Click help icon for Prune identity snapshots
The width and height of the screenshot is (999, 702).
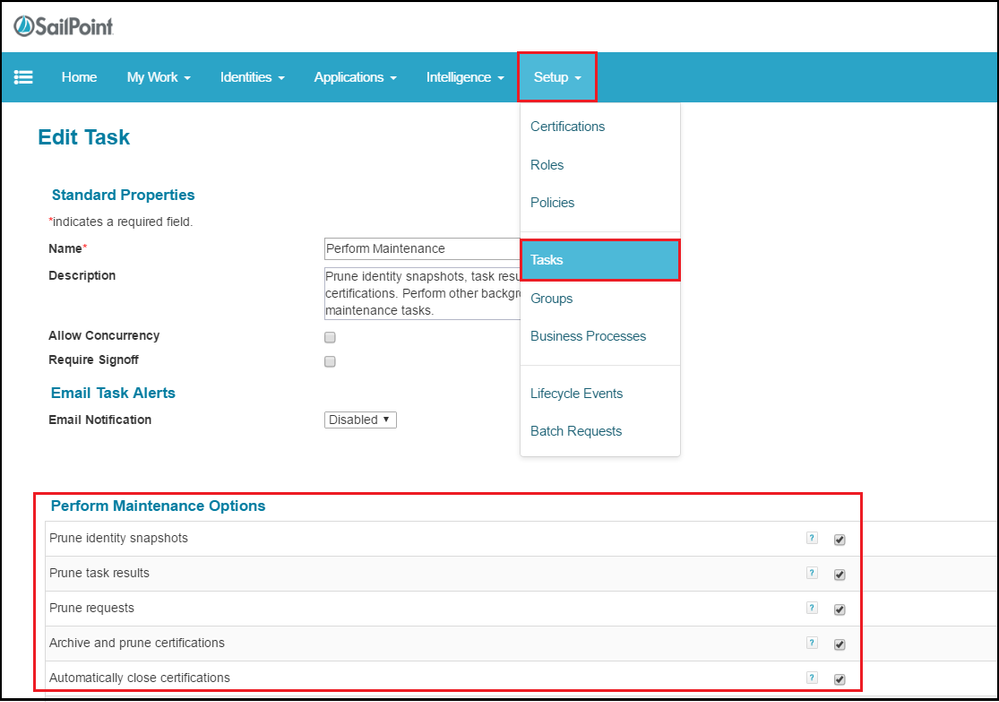pos(812,538)
